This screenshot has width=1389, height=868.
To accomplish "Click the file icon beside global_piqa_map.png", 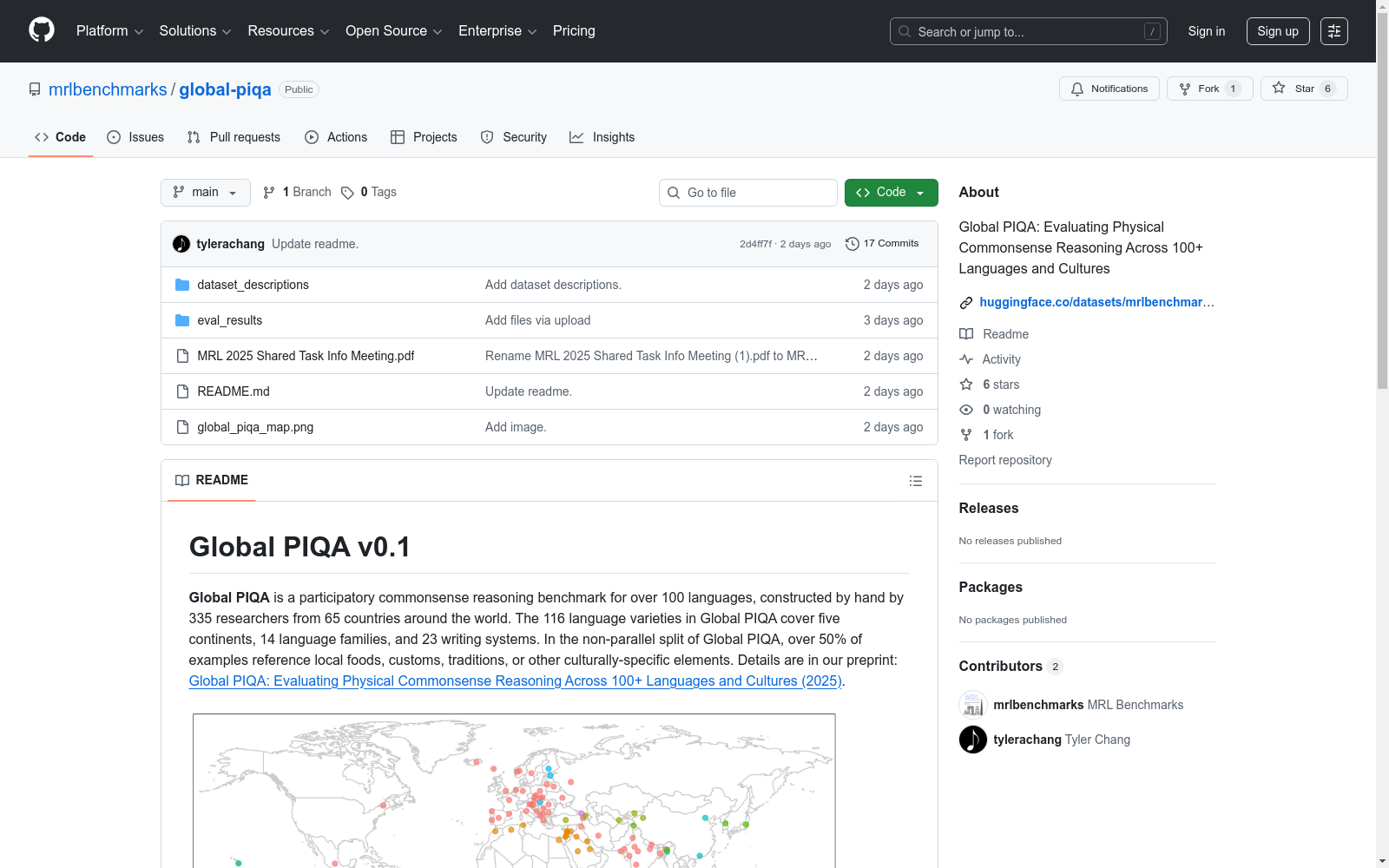I will 182,427.
